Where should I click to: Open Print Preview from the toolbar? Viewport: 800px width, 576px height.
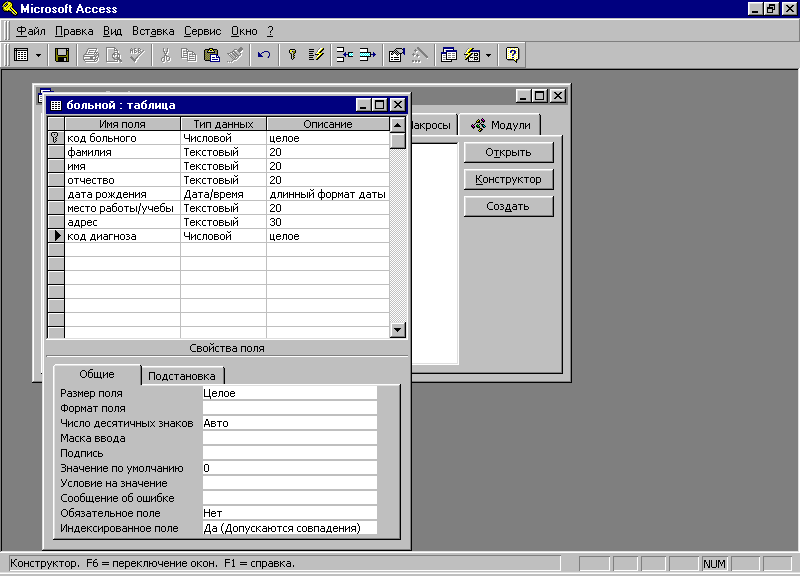point(114,55)
